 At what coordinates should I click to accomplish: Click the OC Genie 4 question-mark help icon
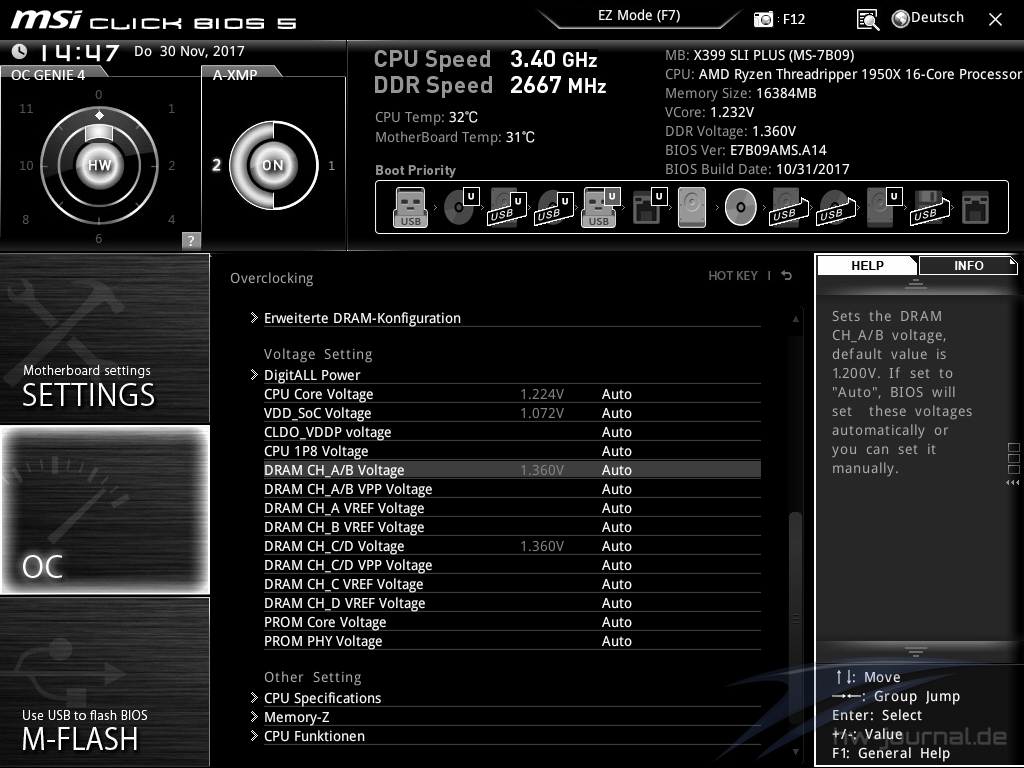(x=191, y=240)
